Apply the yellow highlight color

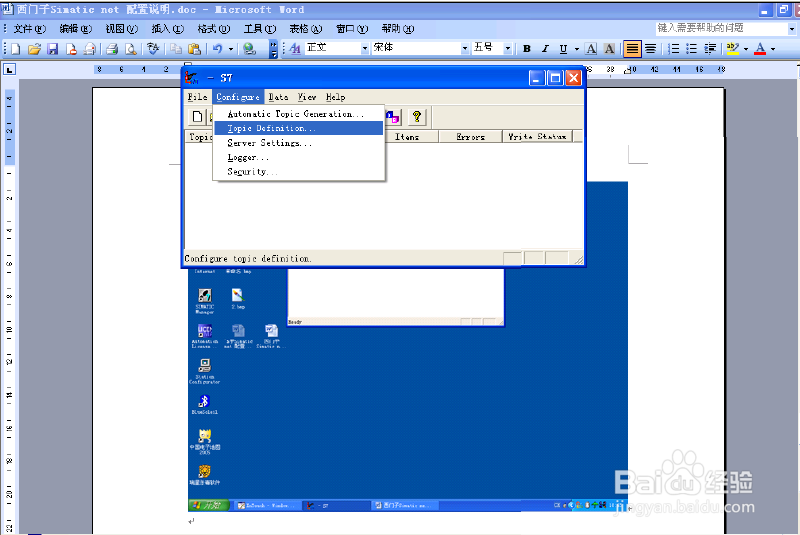pos(733,49)
